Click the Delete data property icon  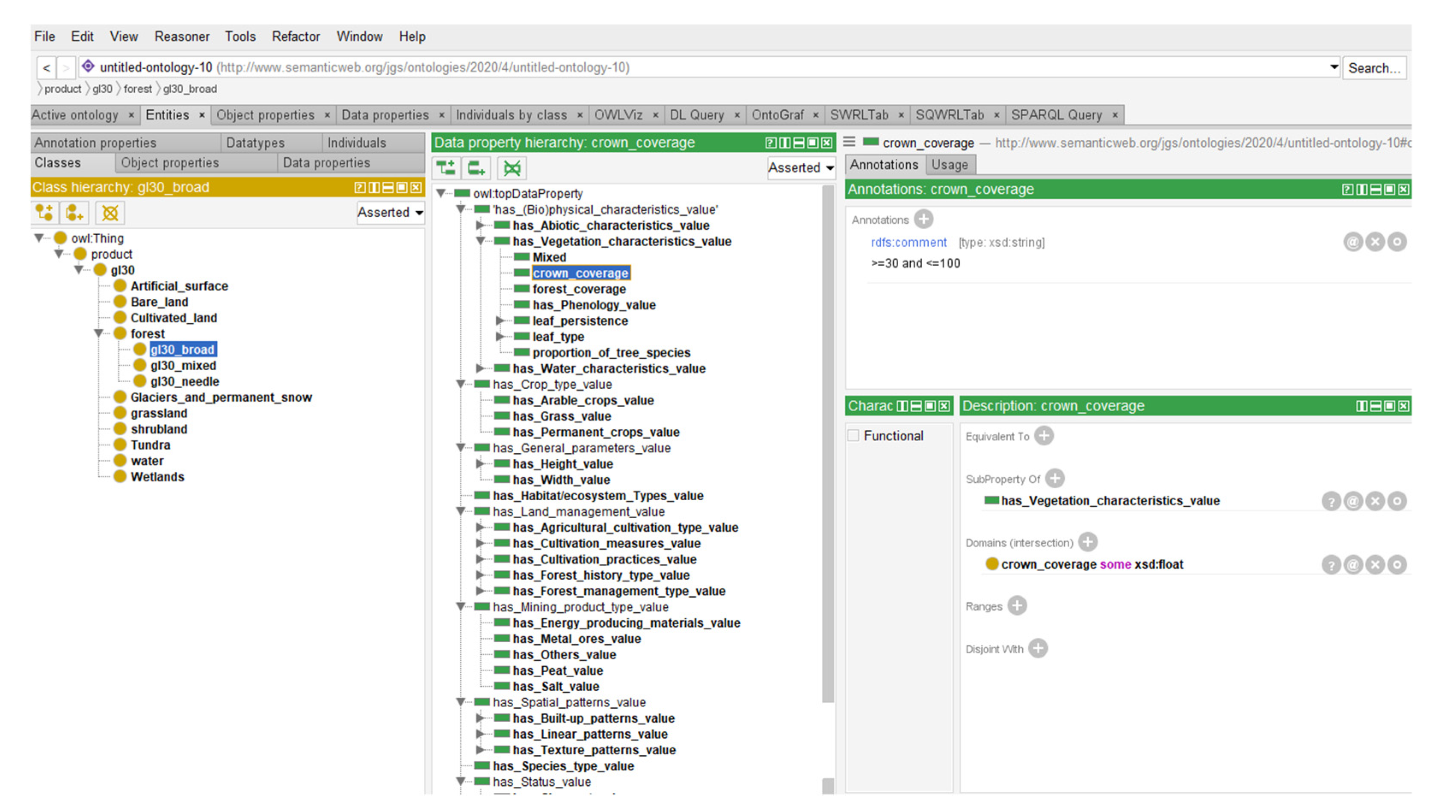click(512, 168)
